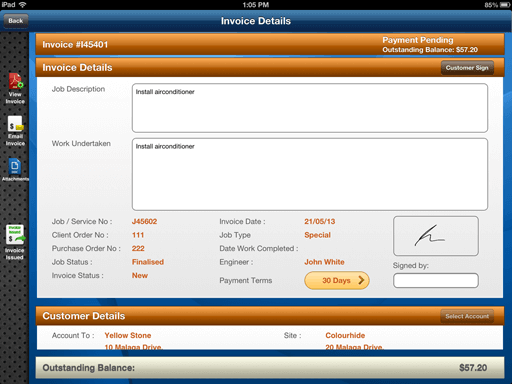Tap the 1:05 PM clock

tap(256, 5)
